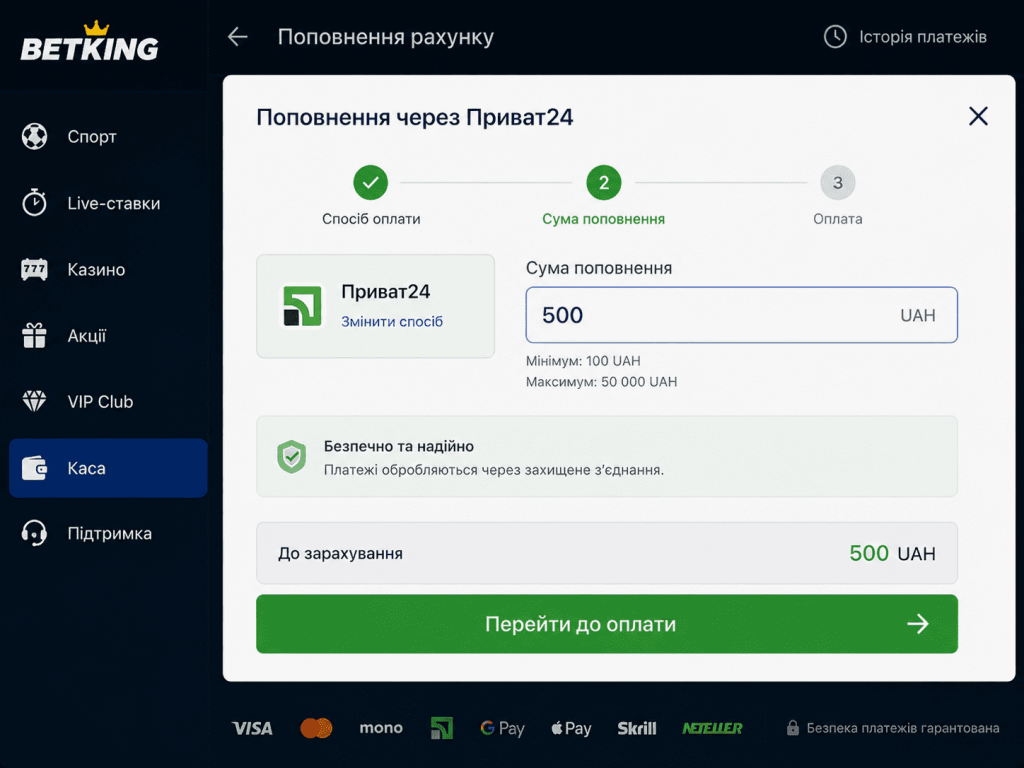Click the 500 UAH credited amount

[892, 553]
